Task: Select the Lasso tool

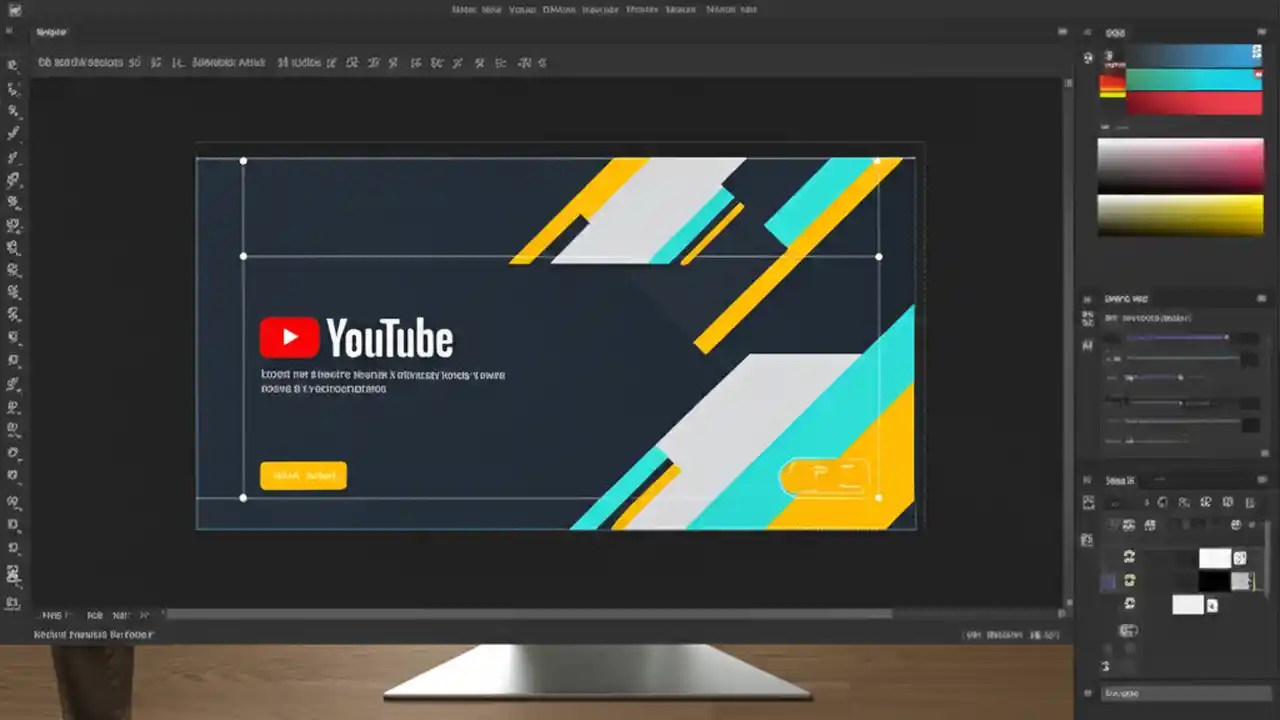Action: (14, 110)
